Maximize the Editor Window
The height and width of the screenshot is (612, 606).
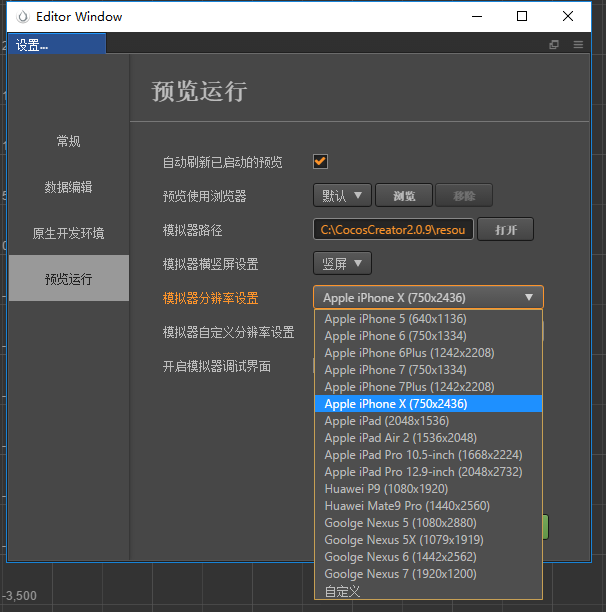click(522, 16)
